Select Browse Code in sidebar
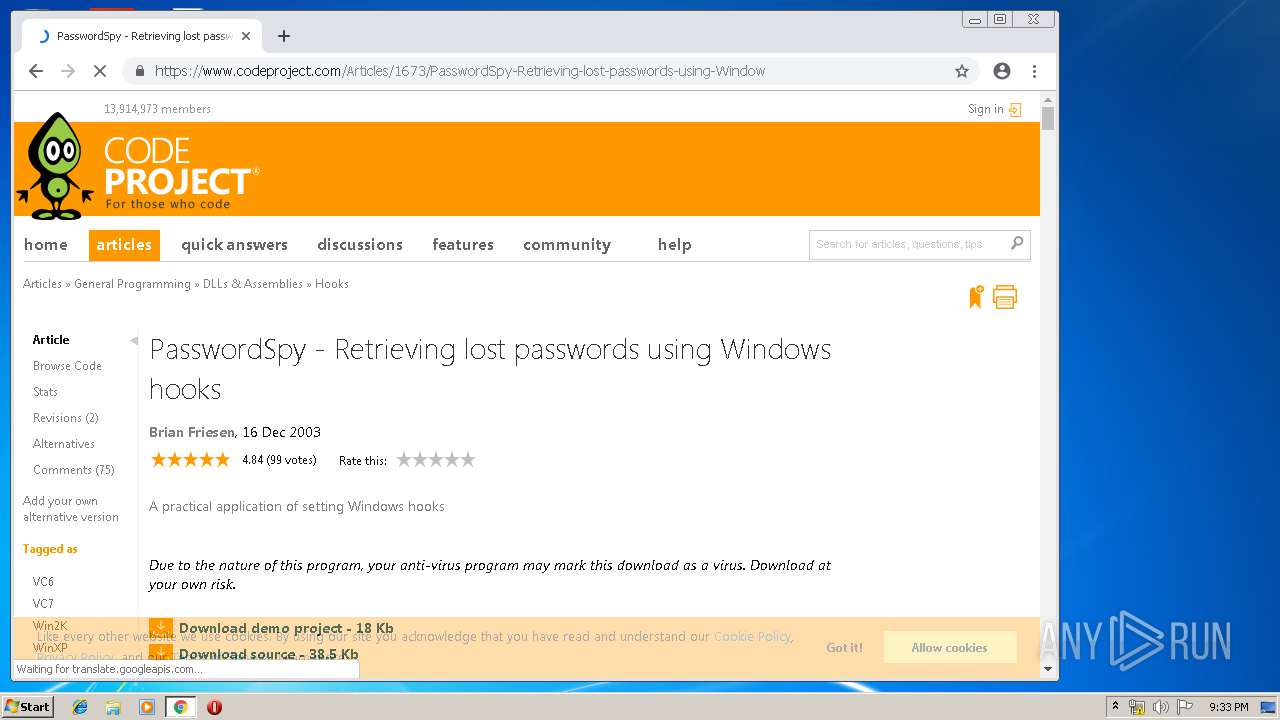1280x720 pixels. (x=67, y=366)
